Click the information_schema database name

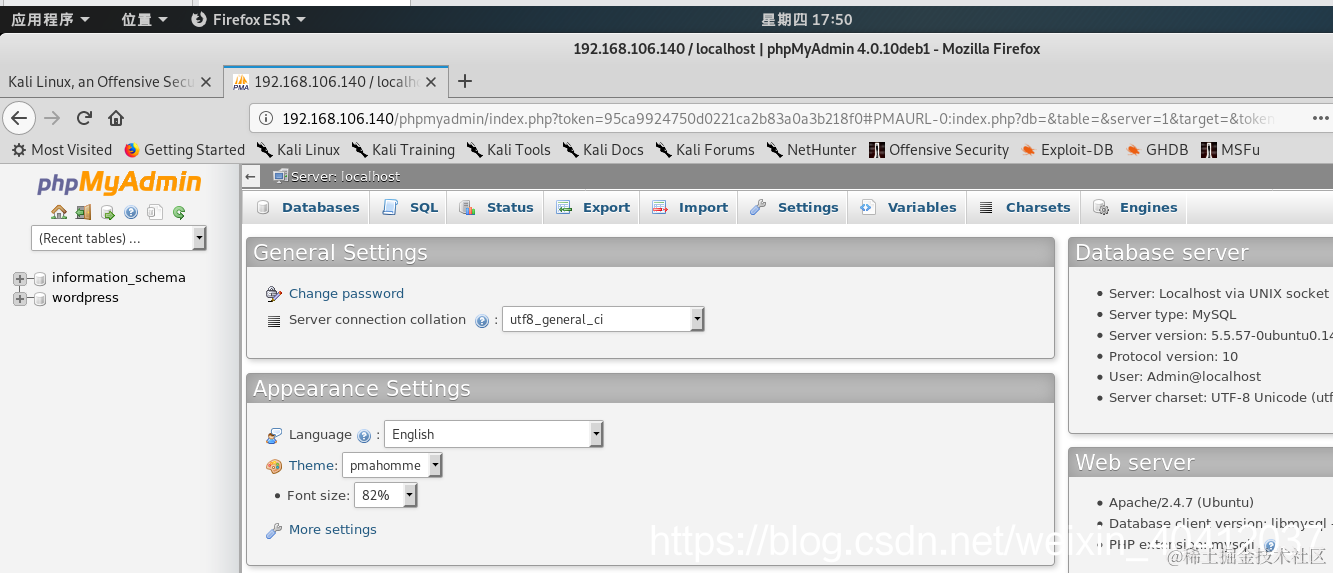click(119, 278)
